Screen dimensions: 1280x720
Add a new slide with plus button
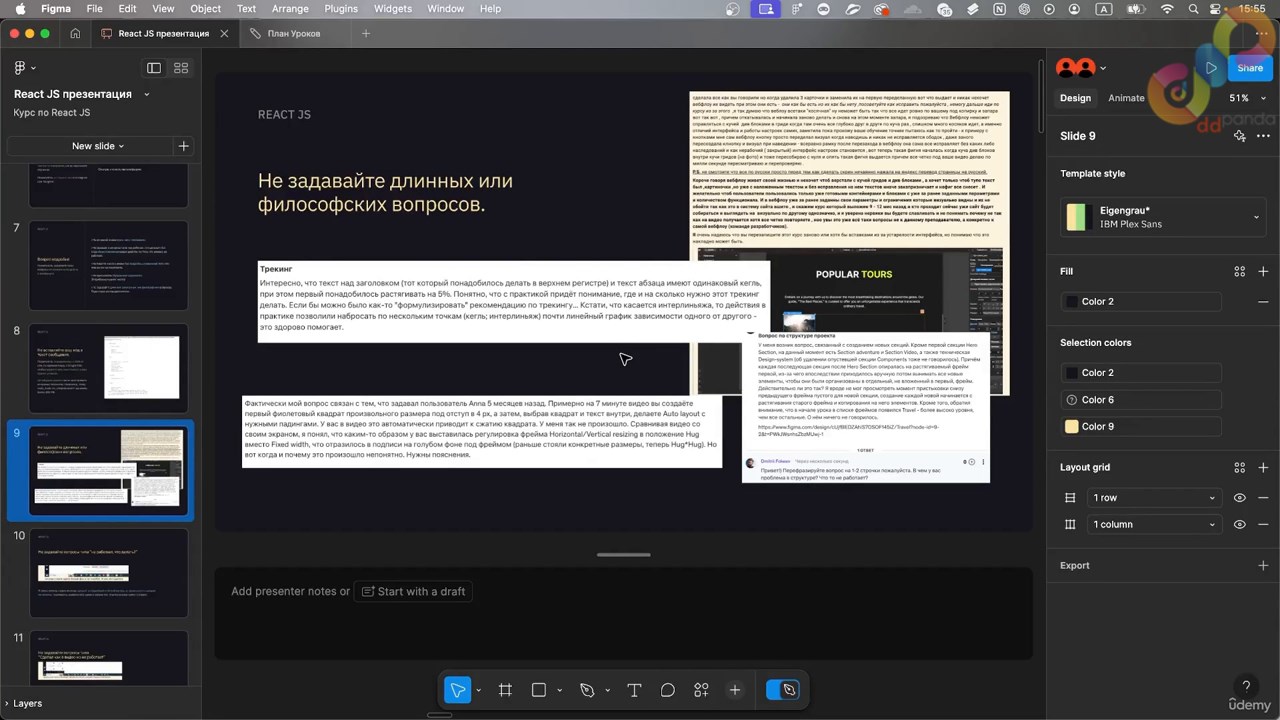[183, 146]
